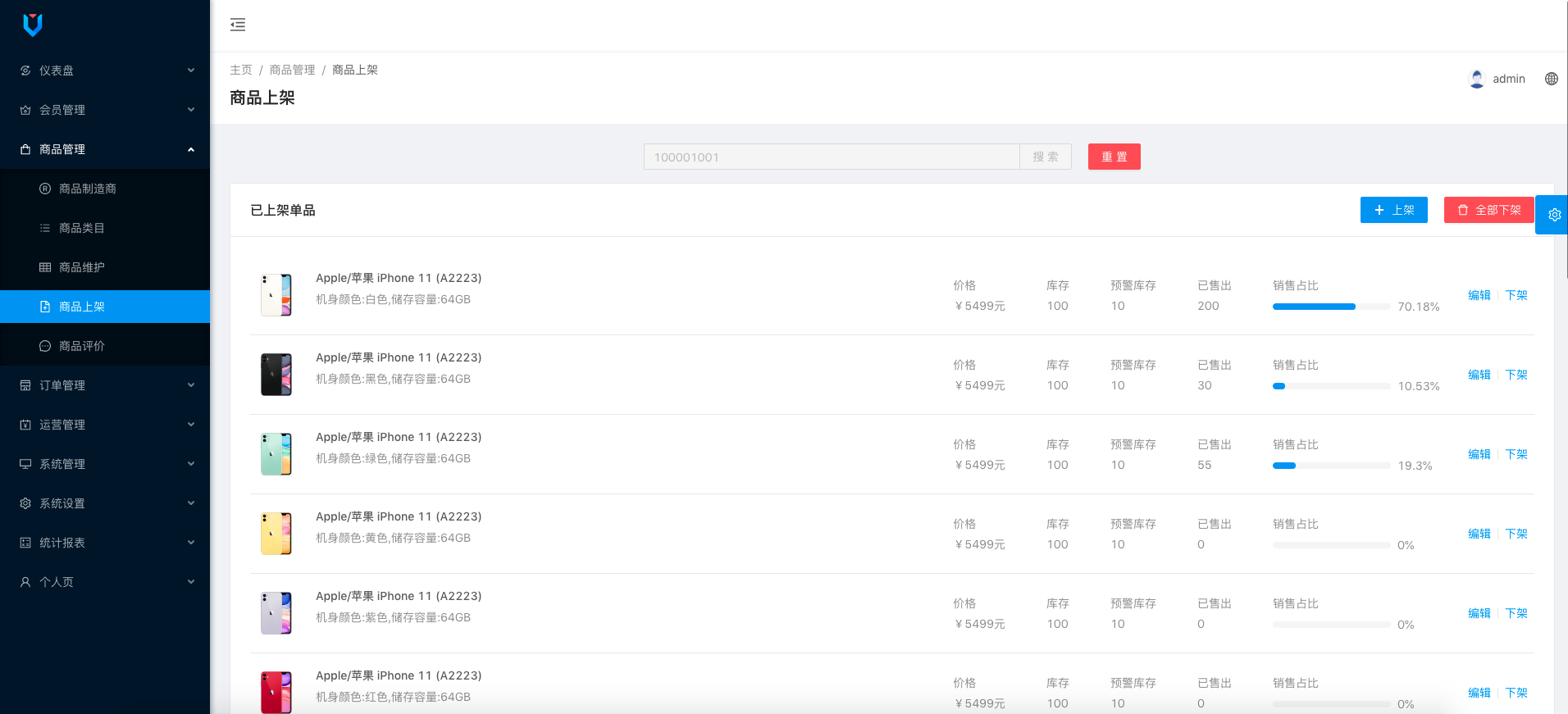Take down the yellow iPhone 11
Viewport: 1568px width, 714px height.
click(x=1516, y=534)
